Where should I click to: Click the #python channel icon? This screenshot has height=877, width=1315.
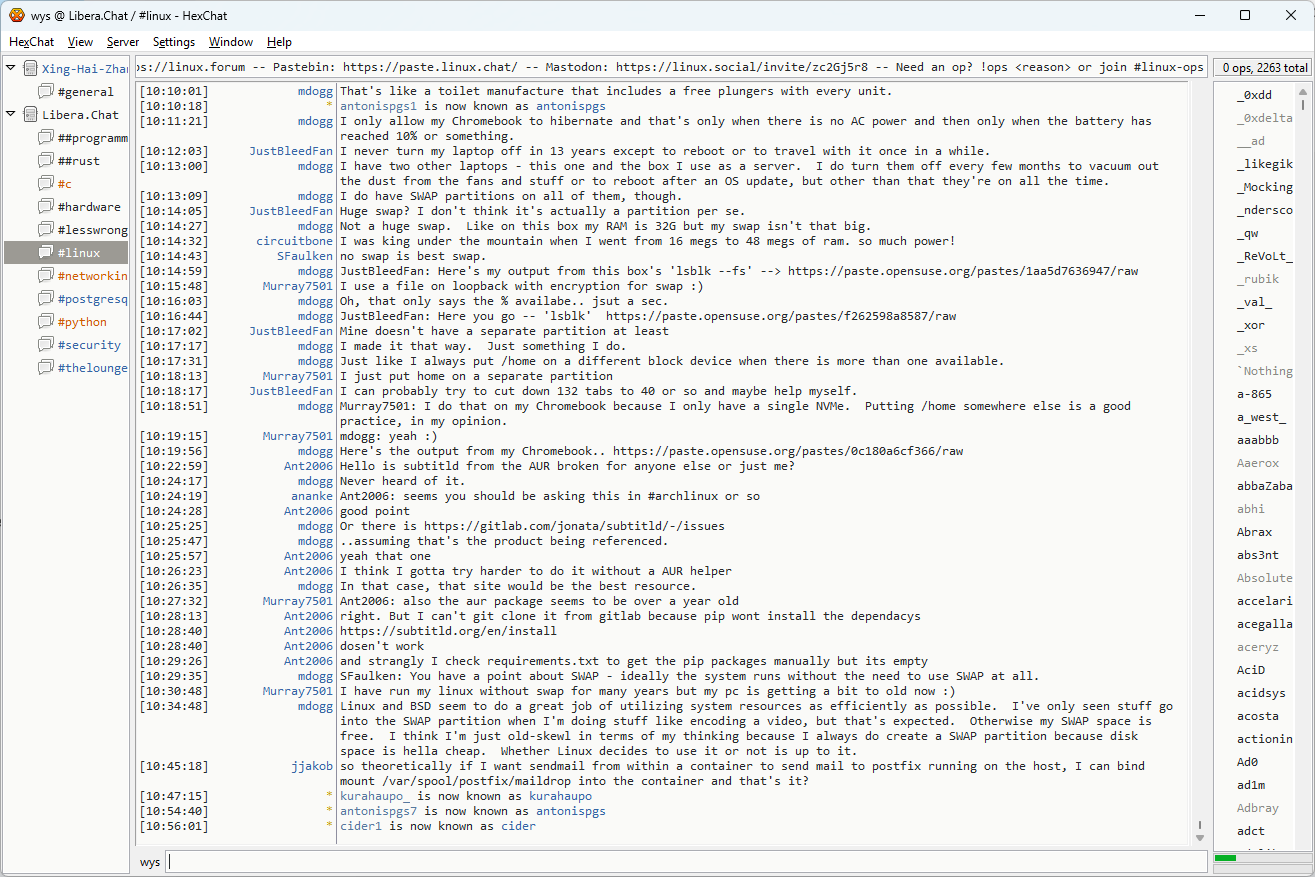point(45,322)
